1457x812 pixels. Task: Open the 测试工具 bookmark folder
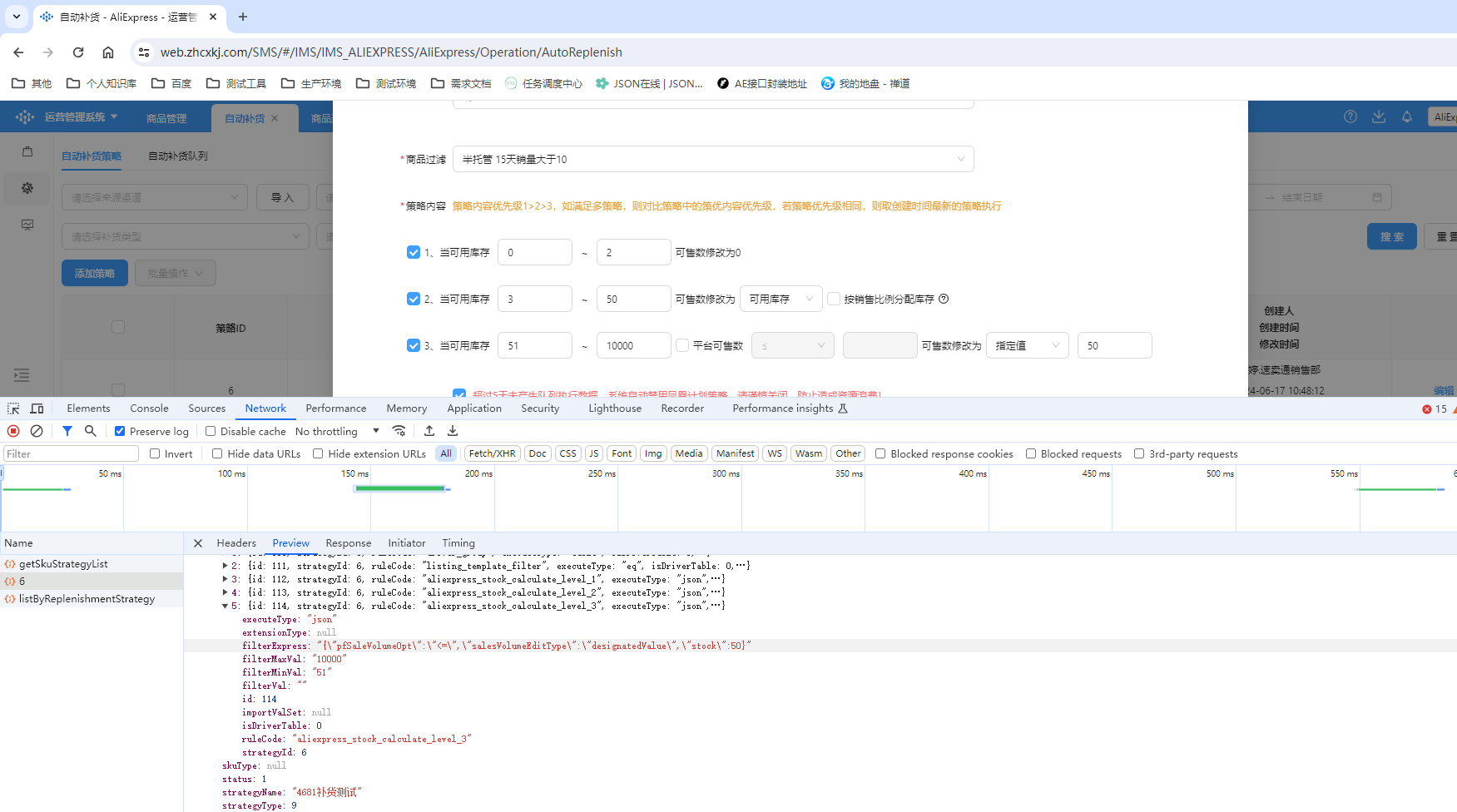[x=236, y=83]
